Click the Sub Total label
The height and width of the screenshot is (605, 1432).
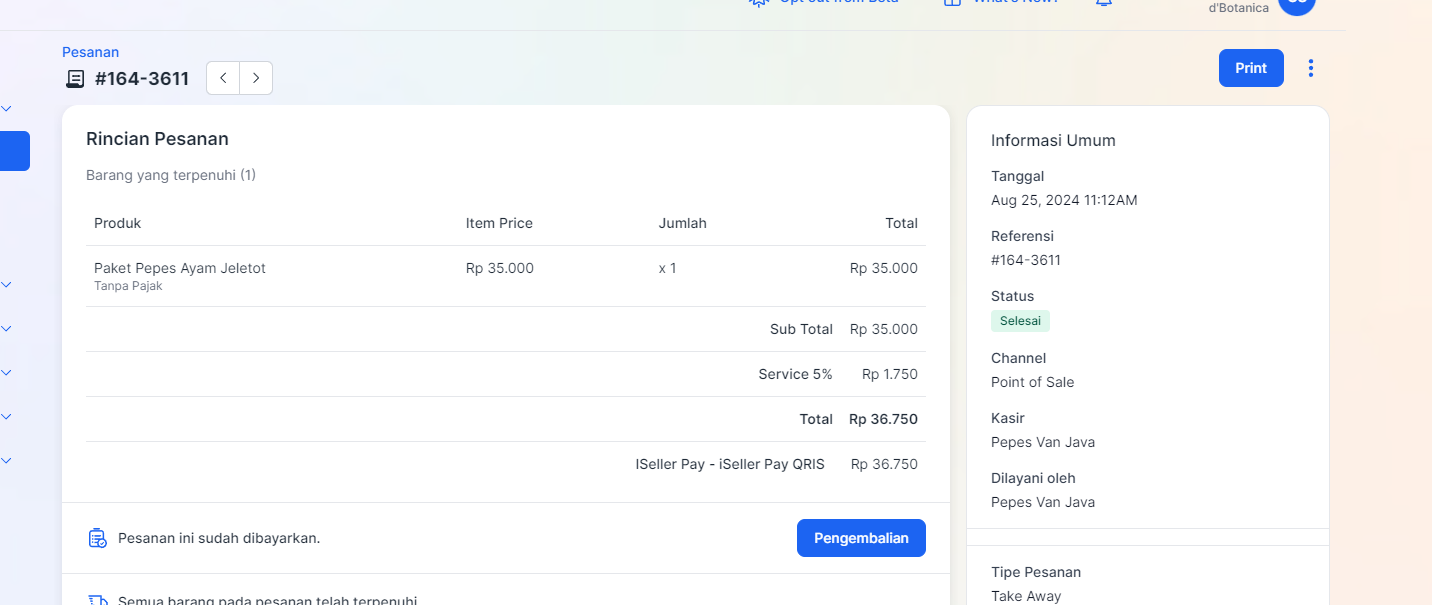coord(801,329)
